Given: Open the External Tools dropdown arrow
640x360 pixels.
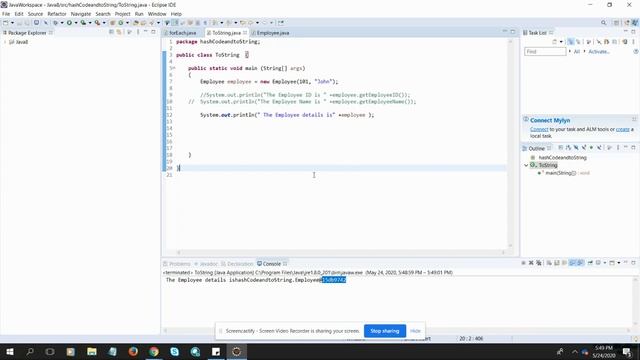Looking at the screenshot, I should (104, 23).
